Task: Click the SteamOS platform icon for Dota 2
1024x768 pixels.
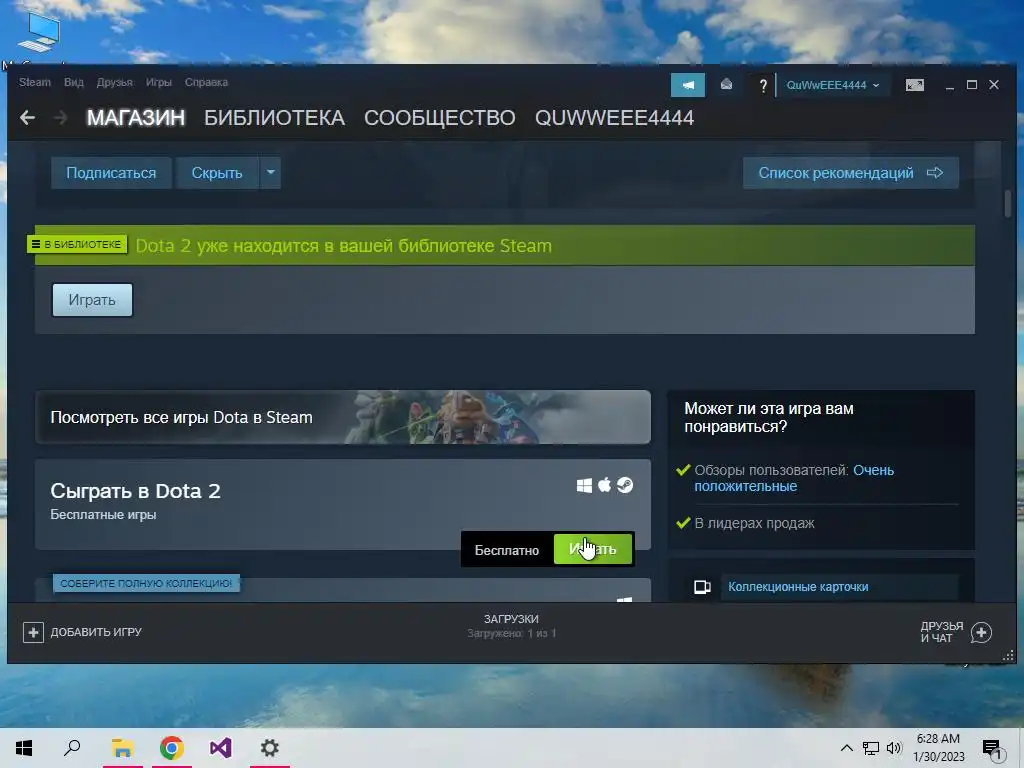Action: (625, 485)
